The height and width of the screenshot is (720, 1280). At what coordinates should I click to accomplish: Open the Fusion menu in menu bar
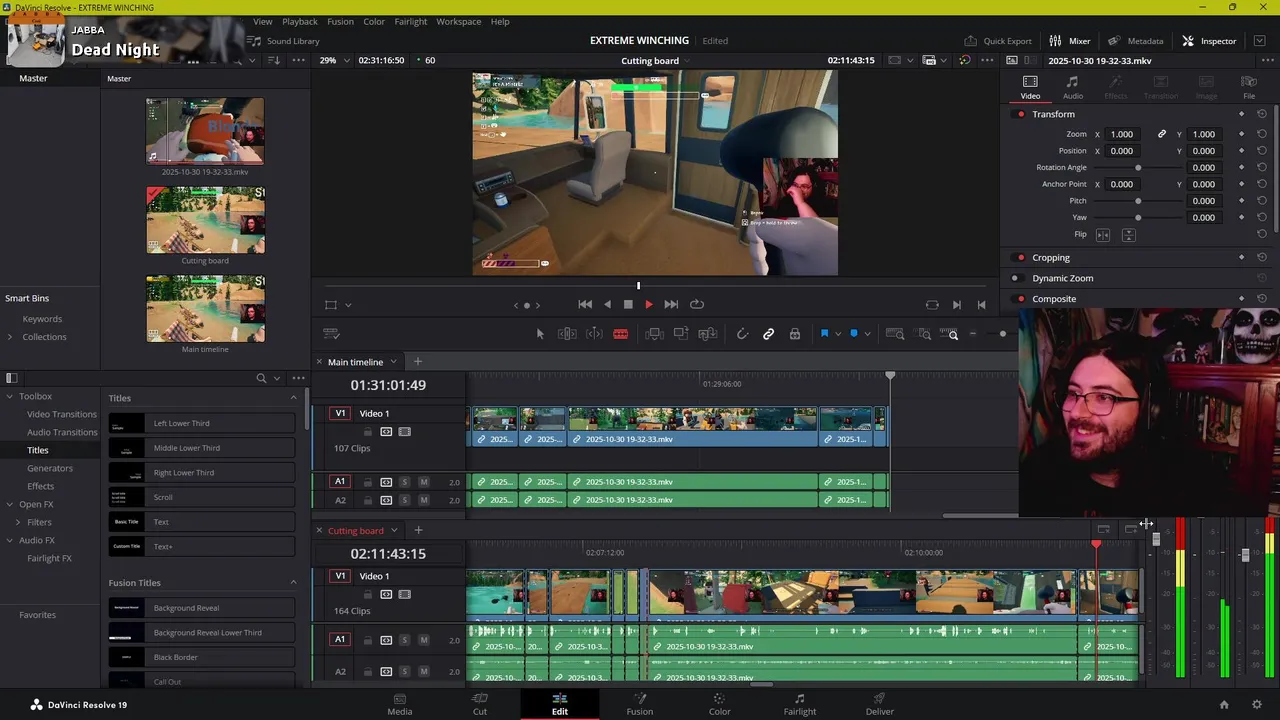[x=340, y=21]
